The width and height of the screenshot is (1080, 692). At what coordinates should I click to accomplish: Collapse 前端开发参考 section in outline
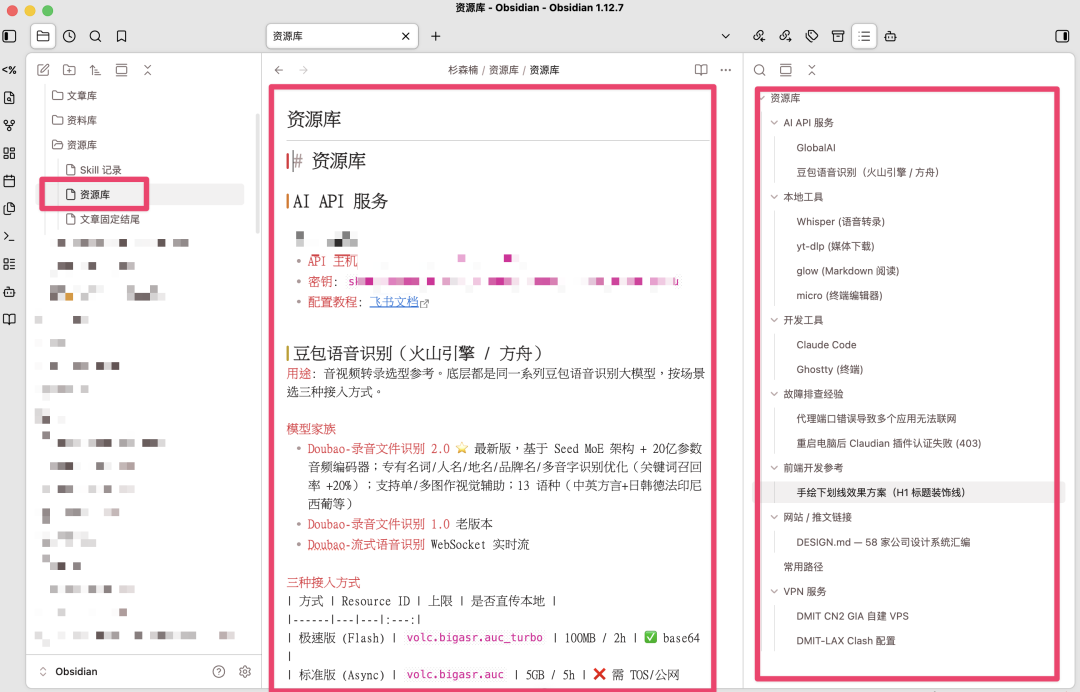[774, 468]
